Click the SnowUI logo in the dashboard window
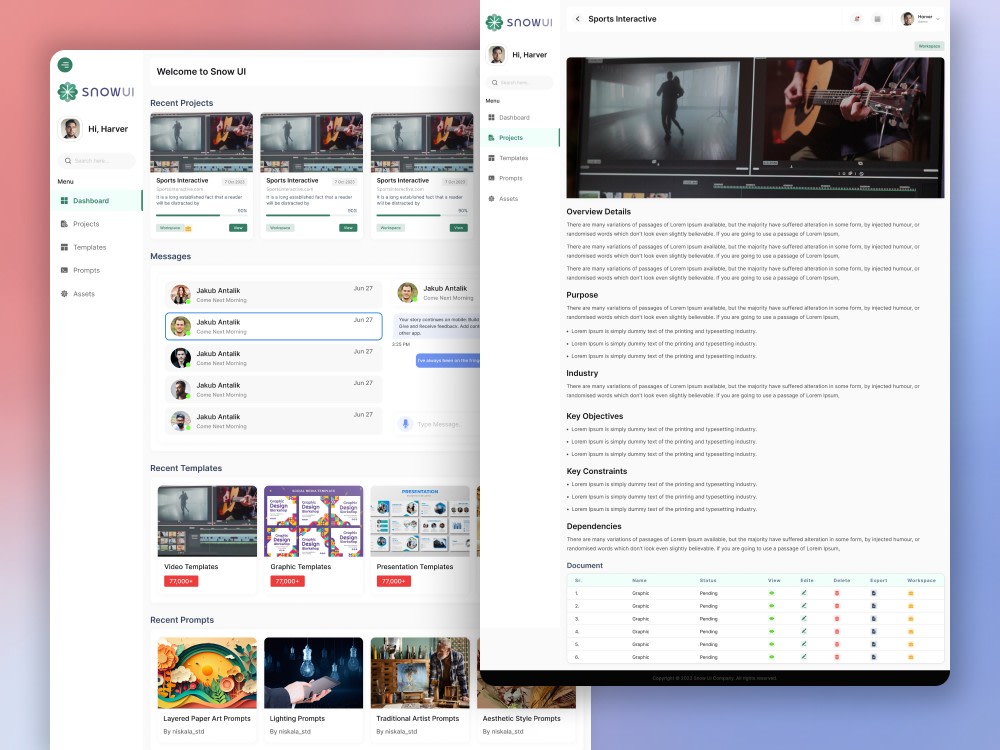1000x750 pixels. [96, 92]
